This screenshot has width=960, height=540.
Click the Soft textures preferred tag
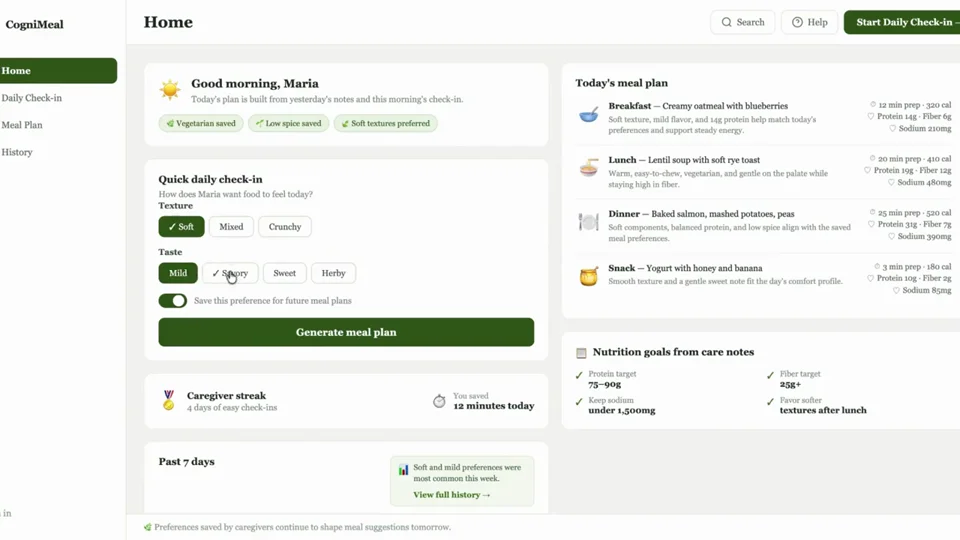pyautogui.click(x=386, y=123)
